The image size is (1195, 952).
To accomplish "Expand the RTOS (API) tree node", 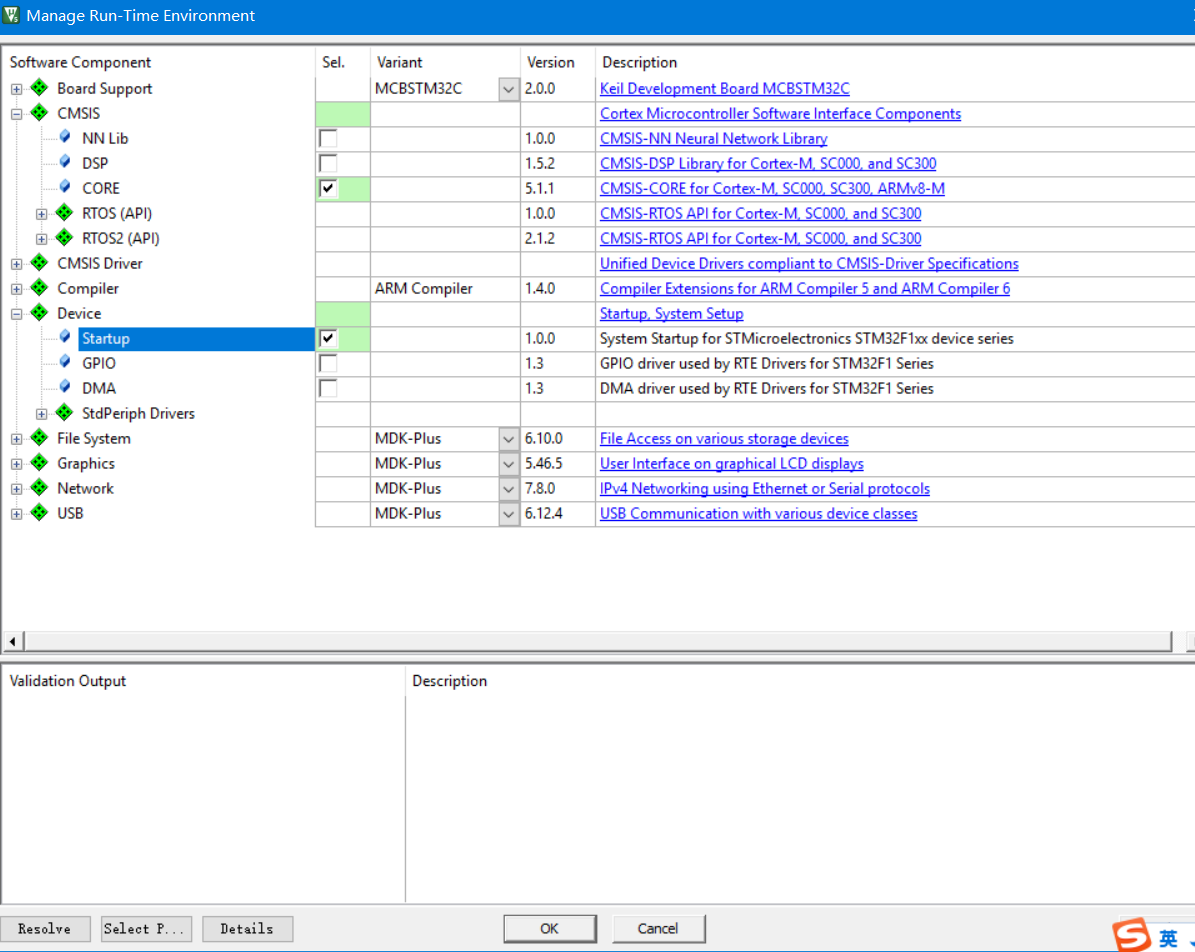I will (x=41, y=214).
